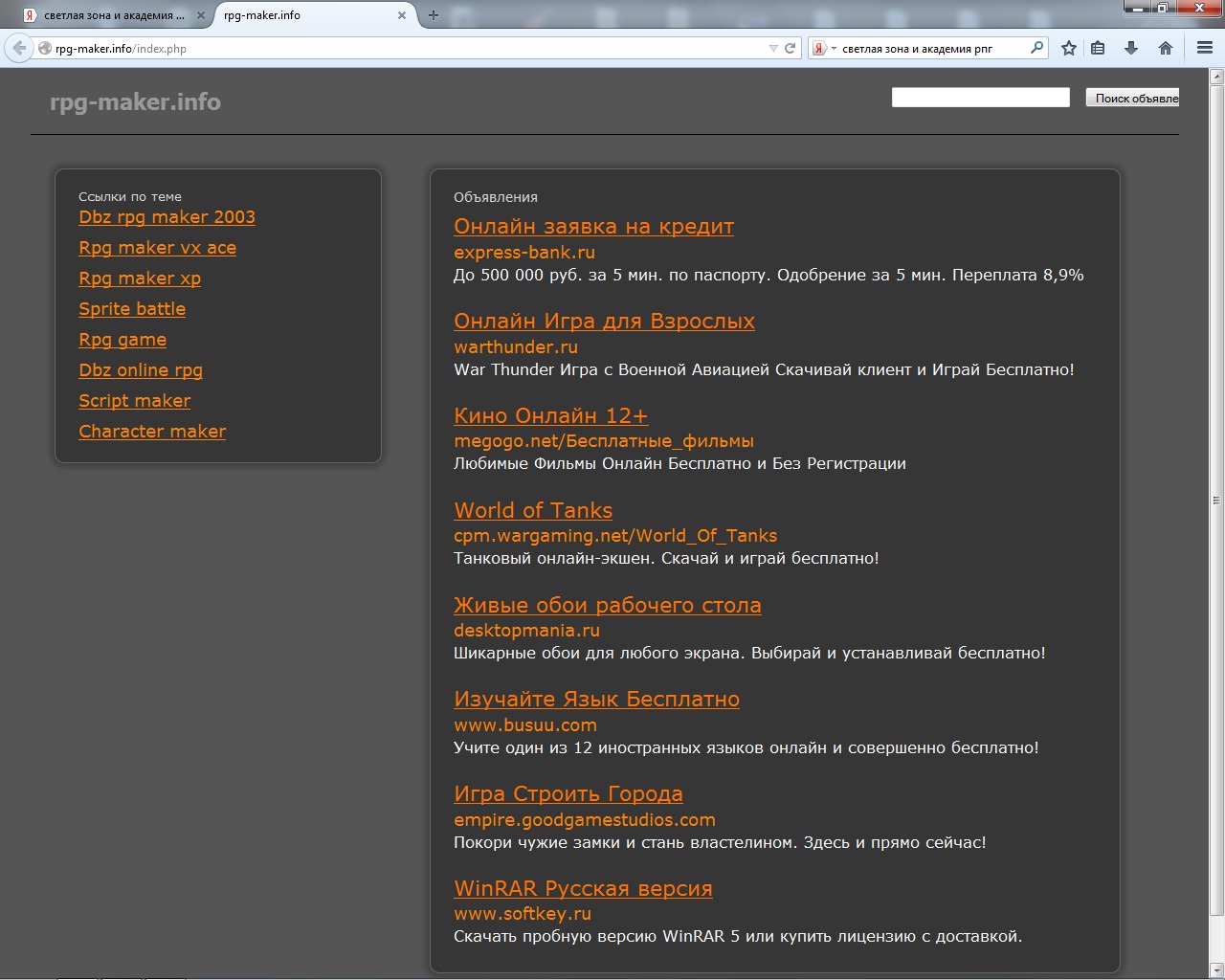1225x980 pixels.
Task: Open the 'Dbz rpg maker 2003' link
Action: [x=167, y=217]
